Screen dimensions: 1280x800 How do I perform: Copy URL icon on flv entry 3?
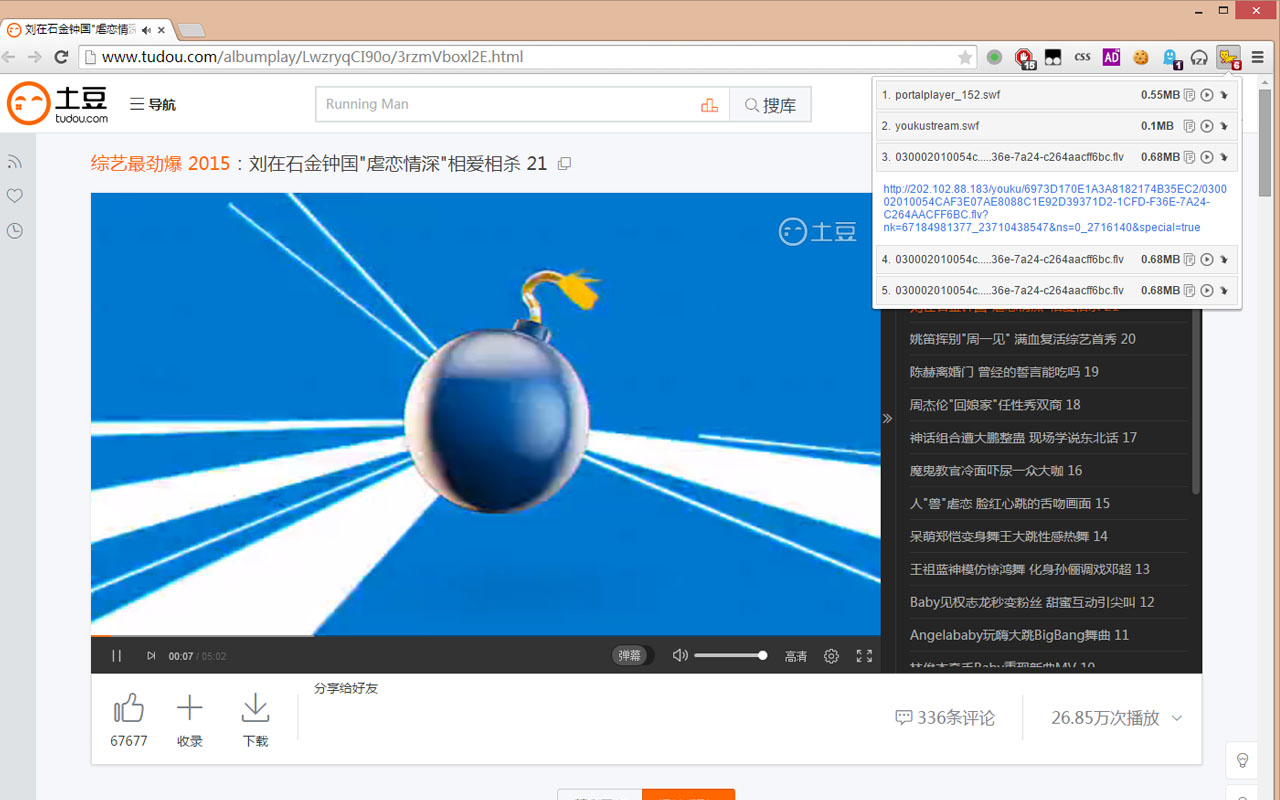pos(1189,157)
